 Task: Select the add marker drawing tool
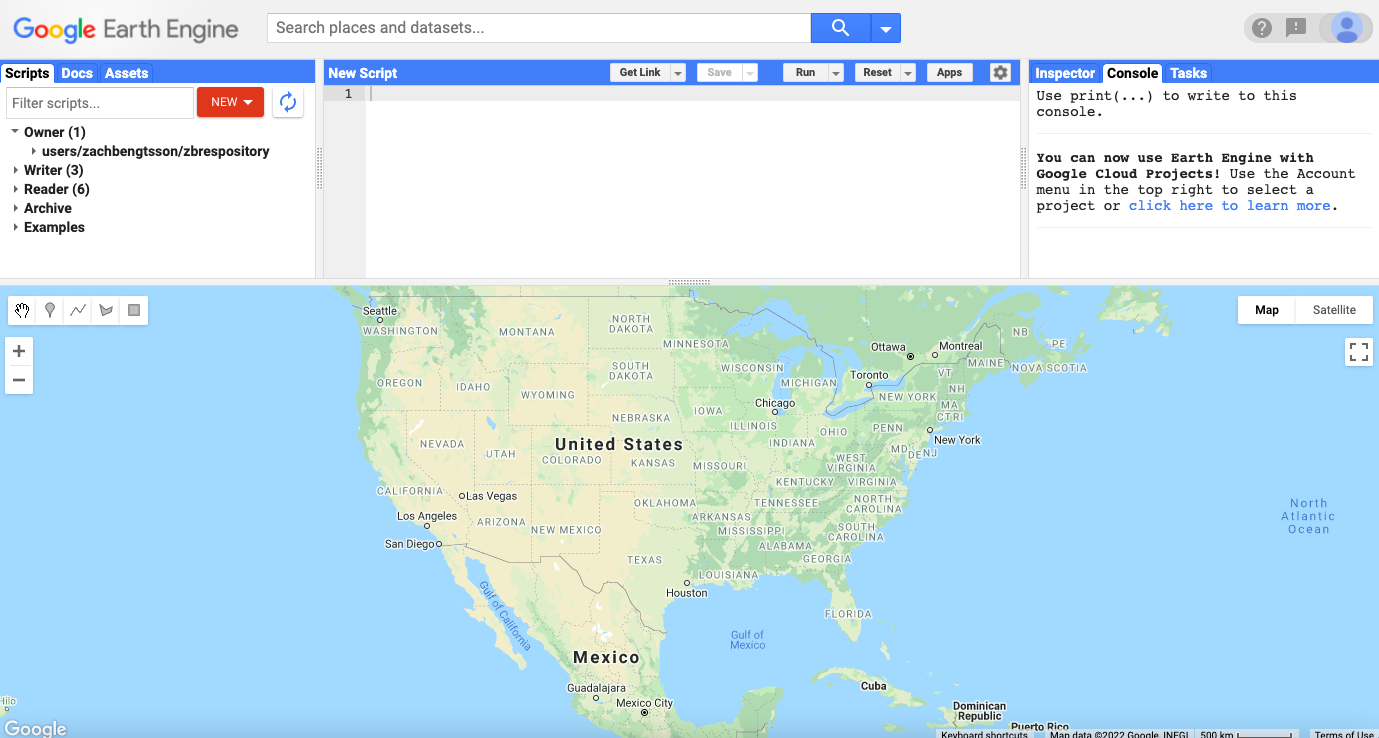click(x=50, y=311)
